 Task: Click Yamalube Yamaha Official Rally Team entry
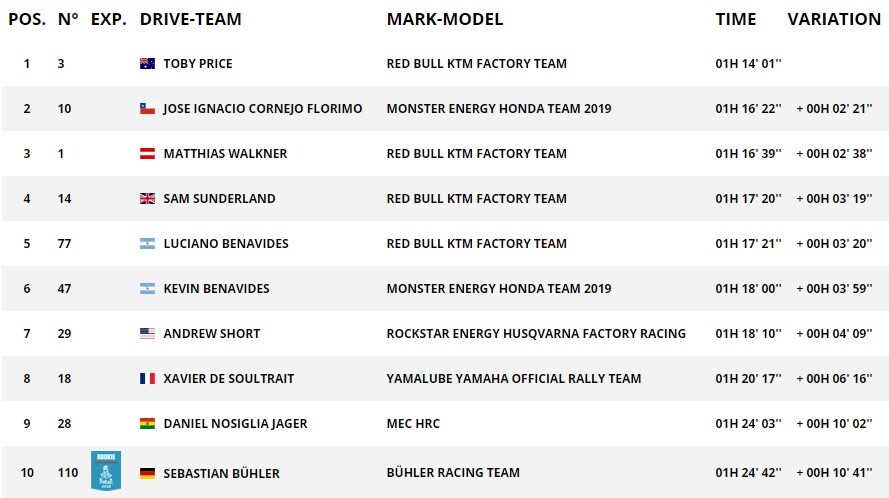[514, 378]
